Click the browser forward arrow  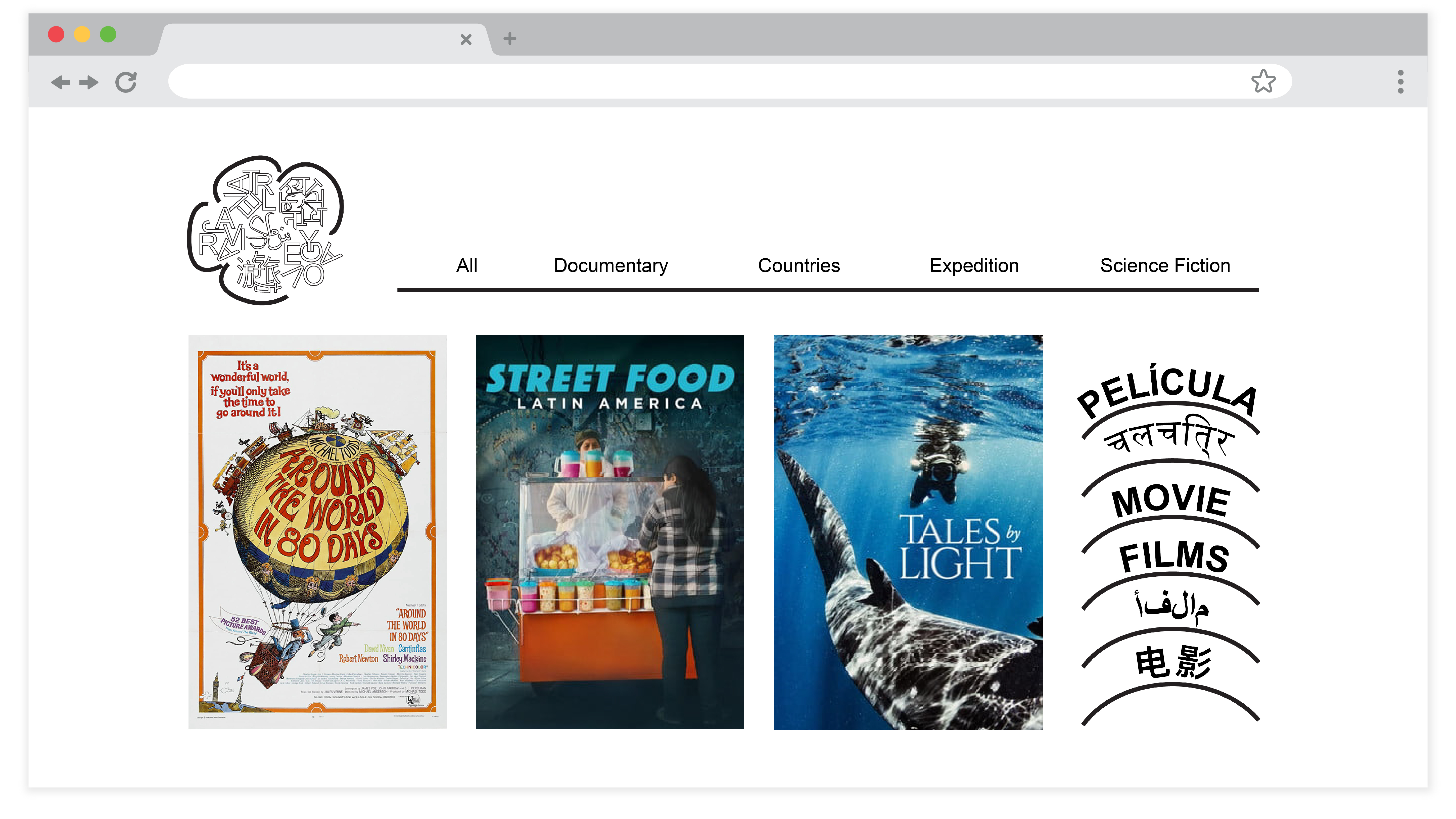pos(89,82)
